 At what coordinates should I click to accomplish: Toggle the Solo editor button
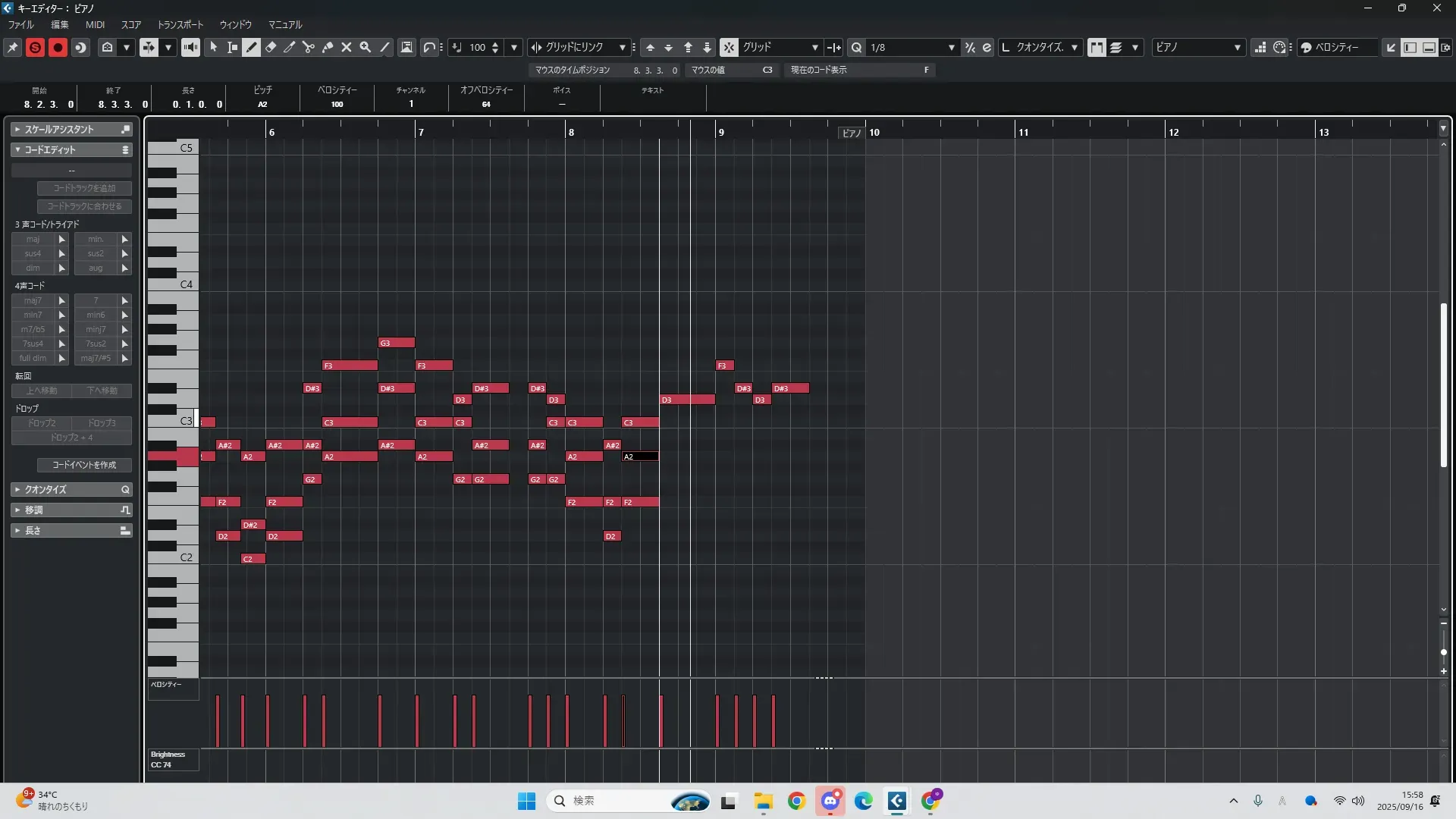pyautogui.click(x=35, y=47)
